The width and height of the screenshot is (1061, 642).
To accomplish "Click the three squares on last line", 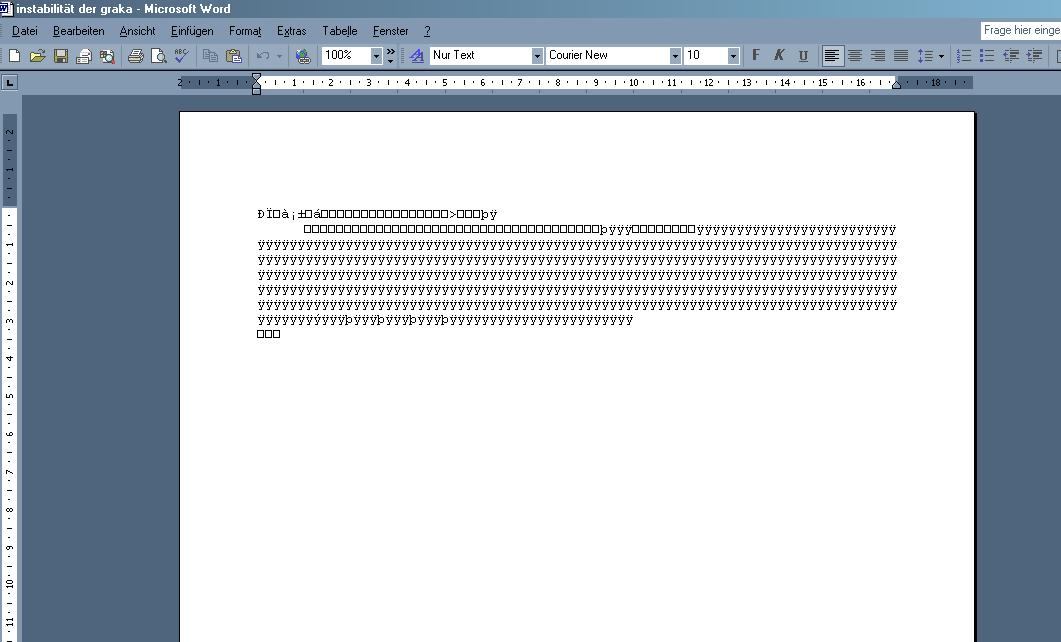I will point(269,334).
